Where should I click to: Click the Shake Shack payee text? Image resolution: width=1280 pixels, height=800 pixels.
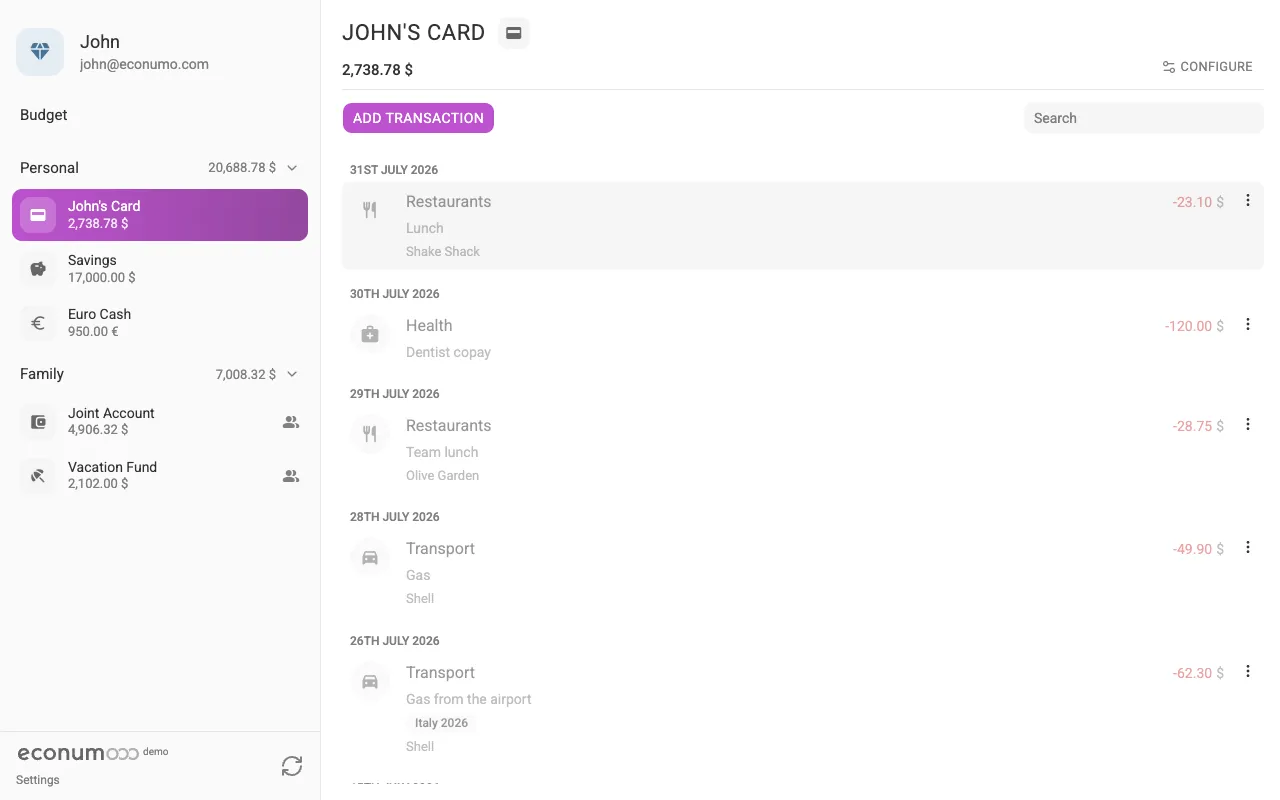(443, 252)
